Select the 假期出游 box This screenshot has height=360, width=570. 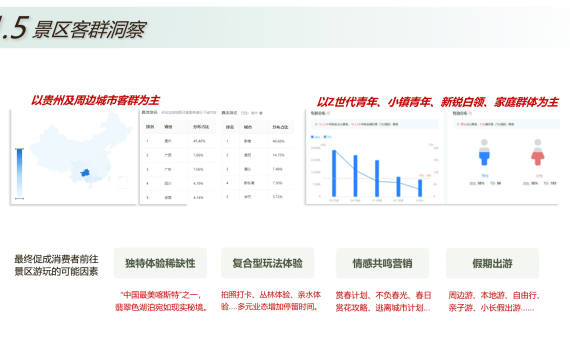[x=492, y=263]
